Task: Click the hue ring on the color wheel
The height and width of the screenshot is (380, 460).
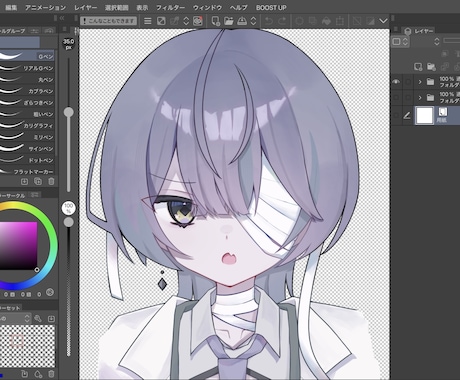Action: tap(54, 246)
